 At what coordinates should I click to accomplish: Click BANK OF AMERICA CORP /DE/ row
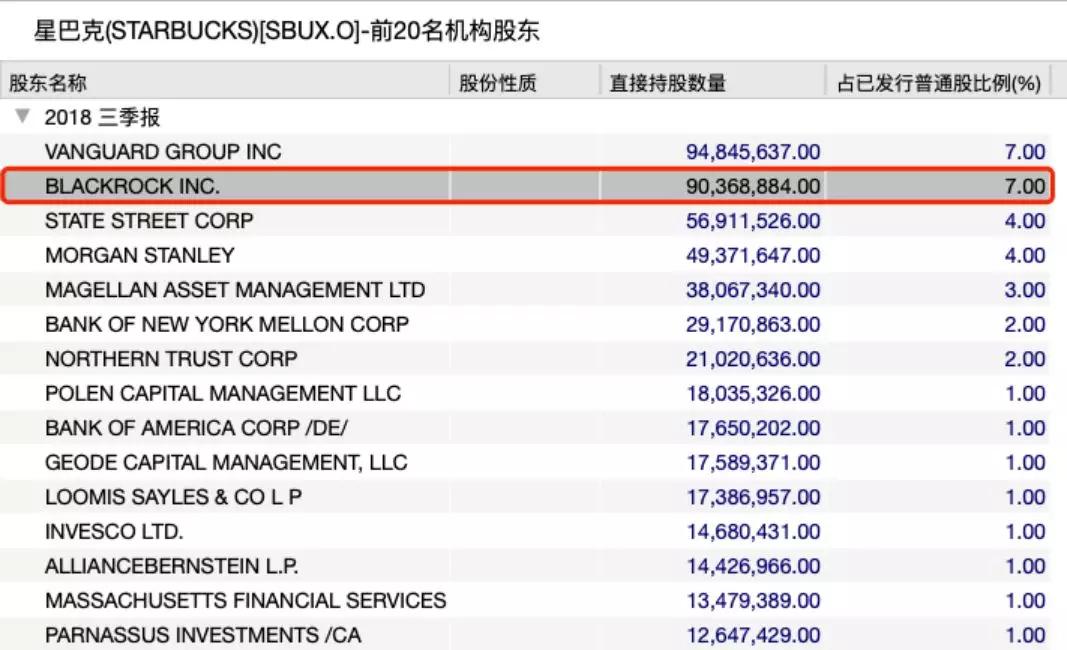(x=197, y=428)
